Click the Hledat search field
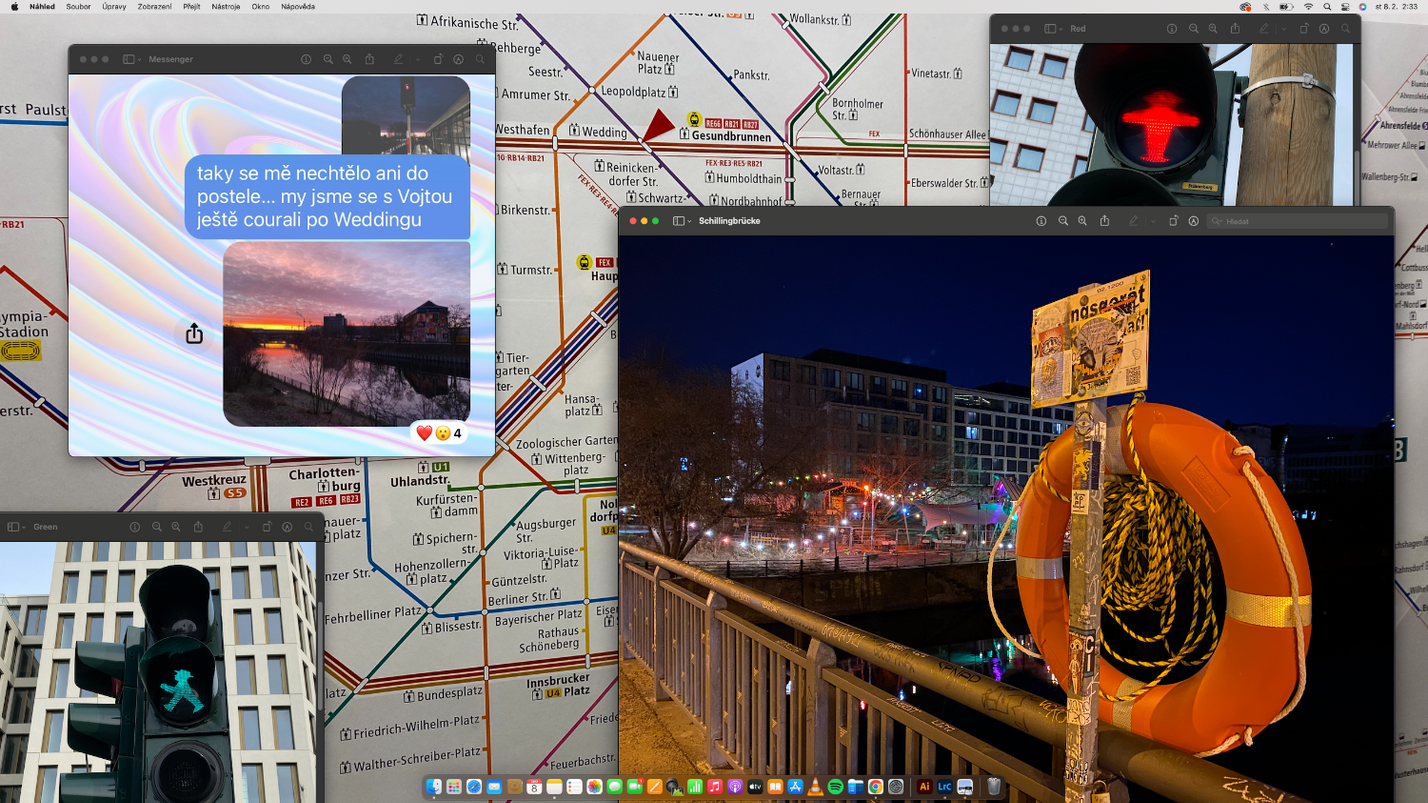Viewport: 1428px width, 803px height. pyautogui.click(x=1296, y=221)
